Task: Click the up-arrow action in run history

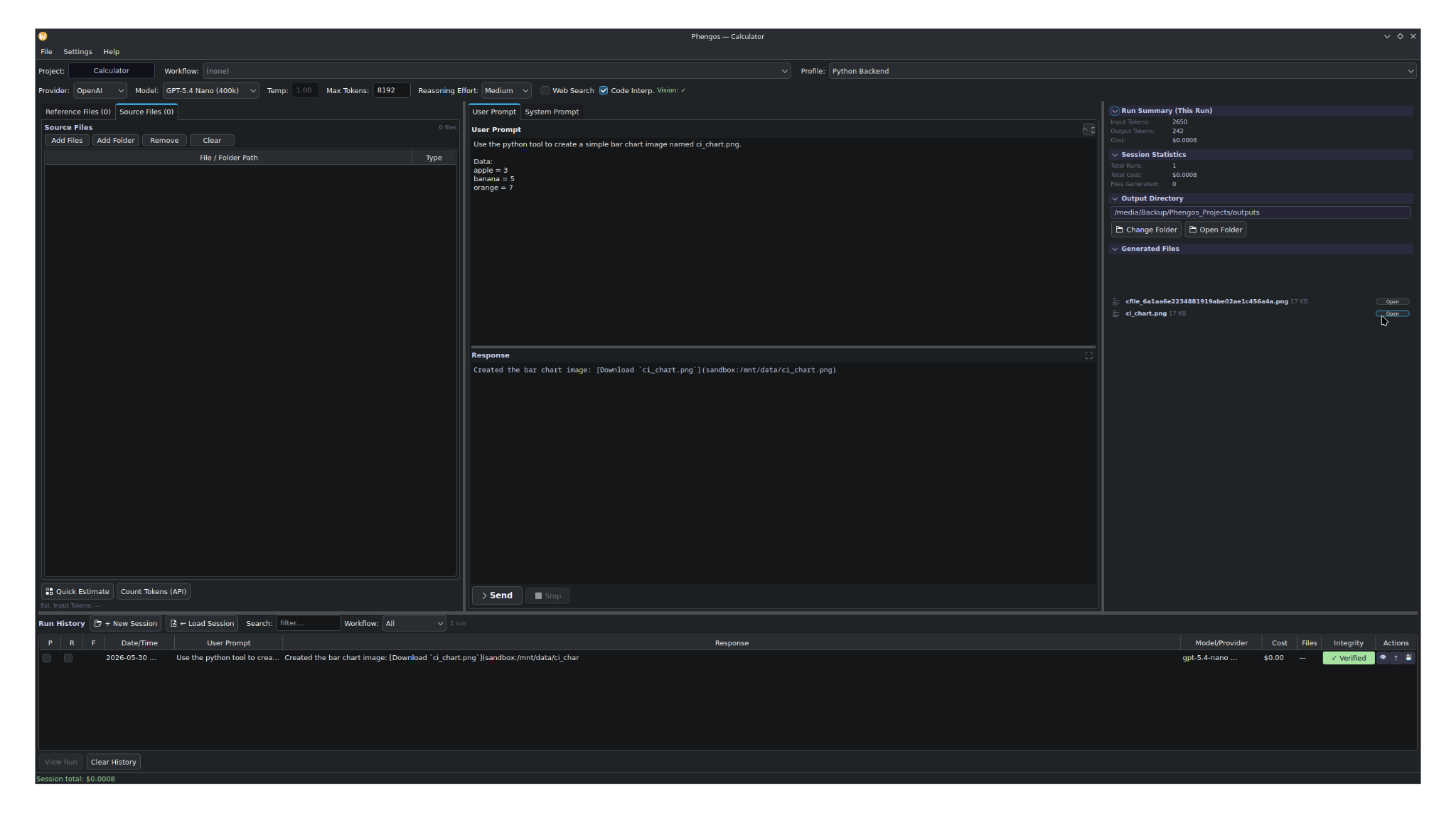Action: click(x=1396, y=658)
